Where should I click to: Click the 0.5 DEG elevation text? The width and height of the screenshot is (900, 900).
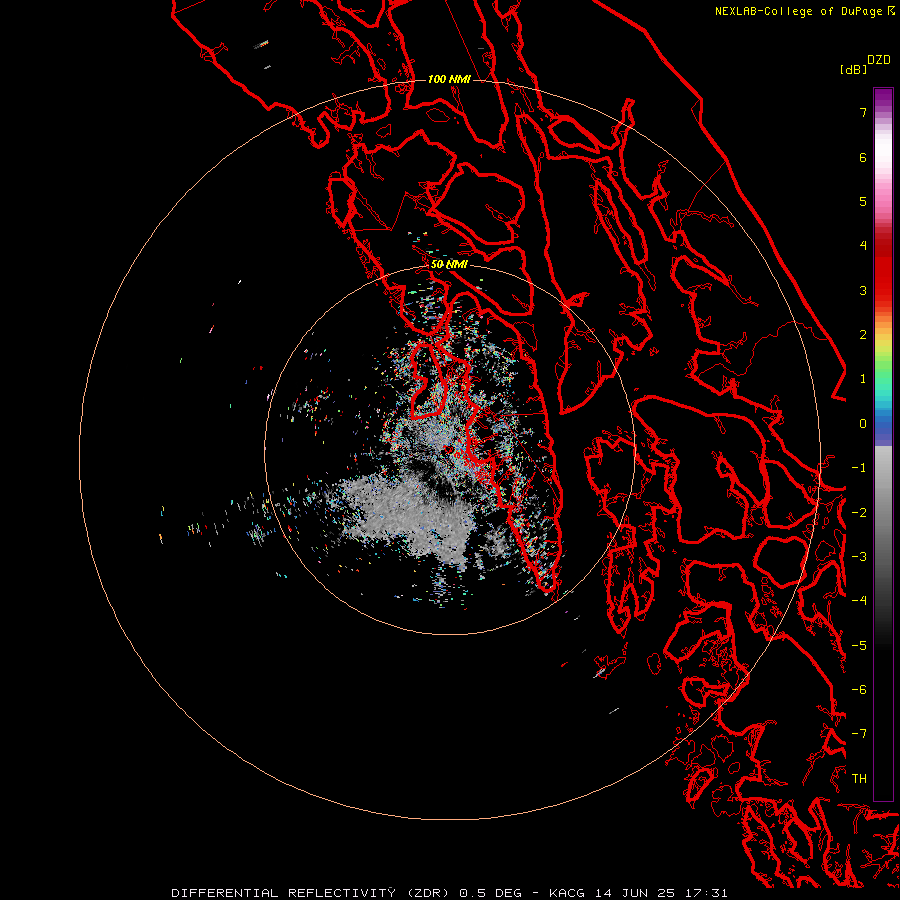490,893
